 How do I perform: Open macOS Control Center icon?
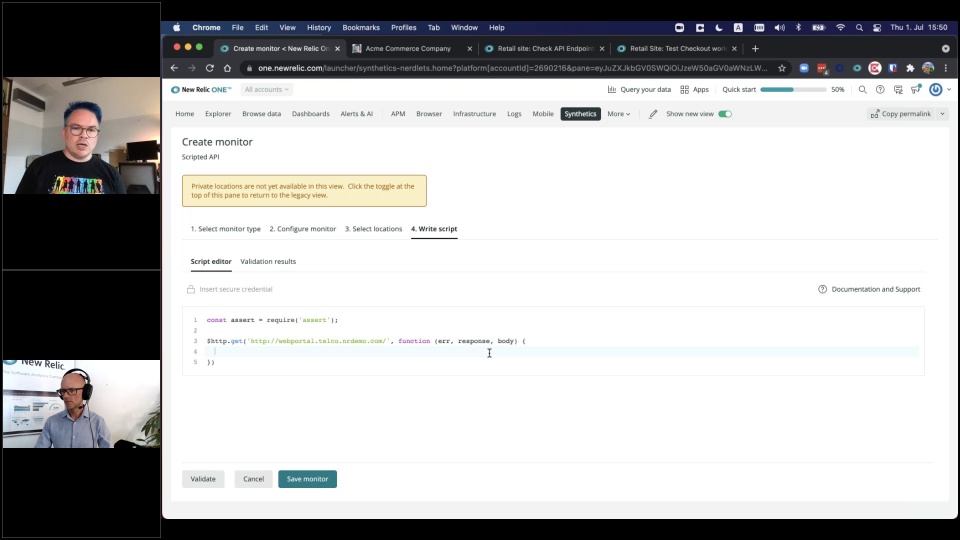pyautogui.click(x=877, y=28)
